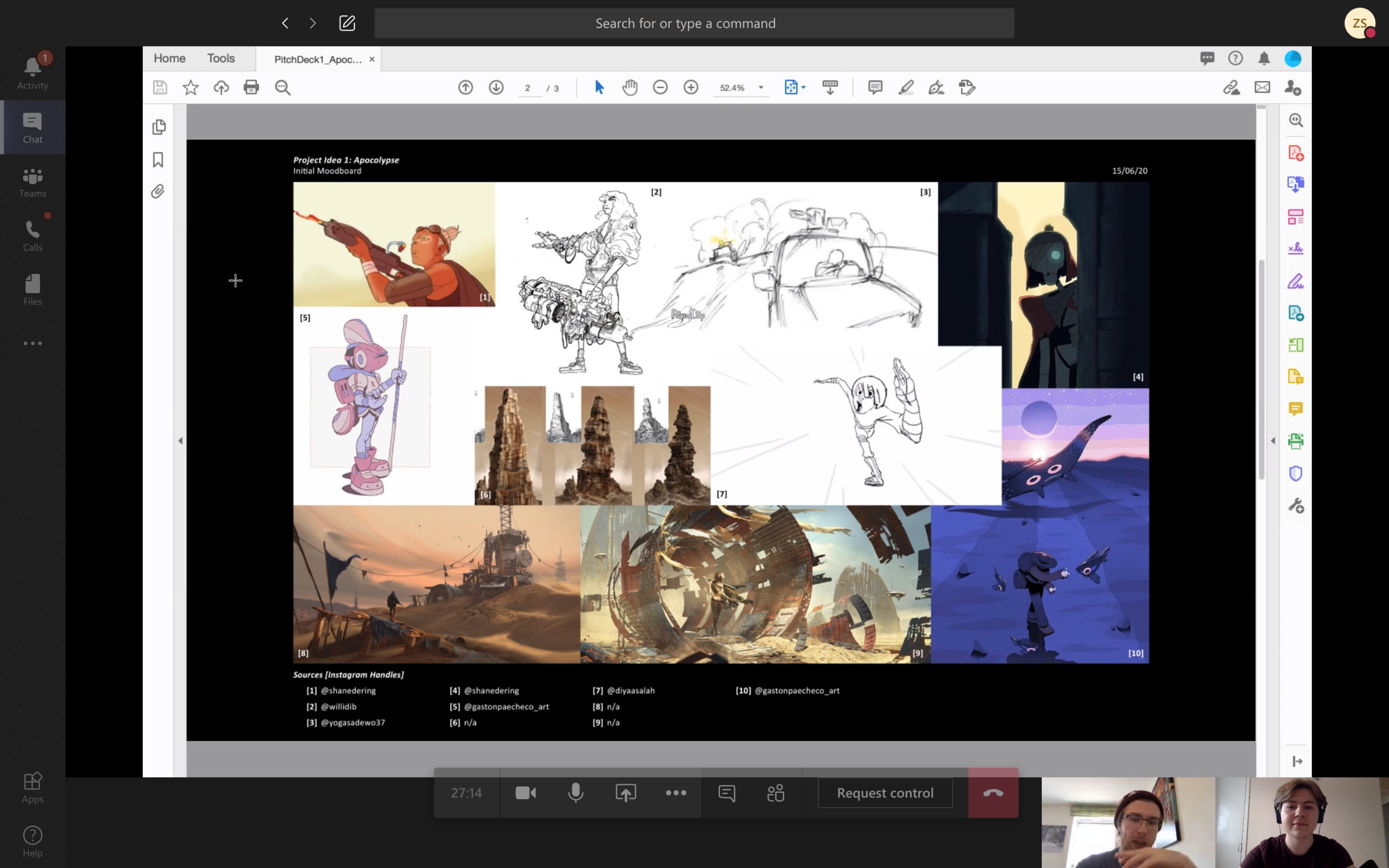Zoom in with plus button
This screenshot has height=868, width=1389.
(x=691, y=87)
